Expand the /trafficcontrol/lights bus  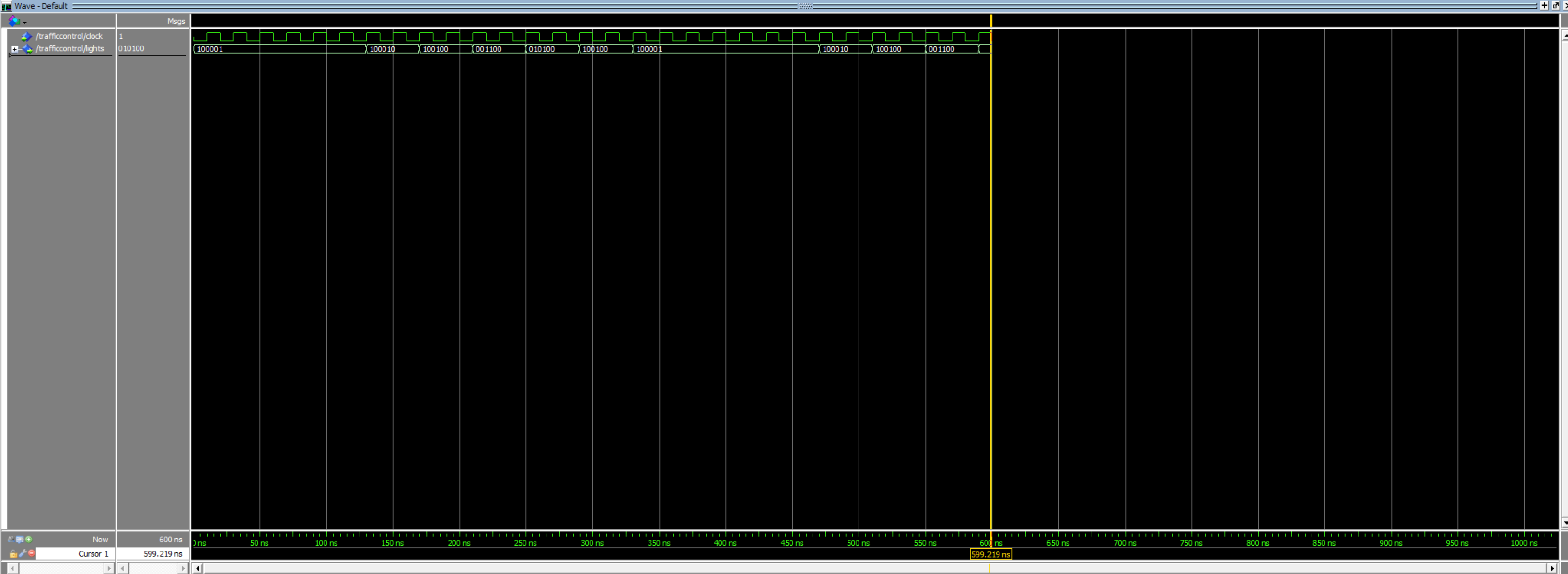[x=14, y=49]
